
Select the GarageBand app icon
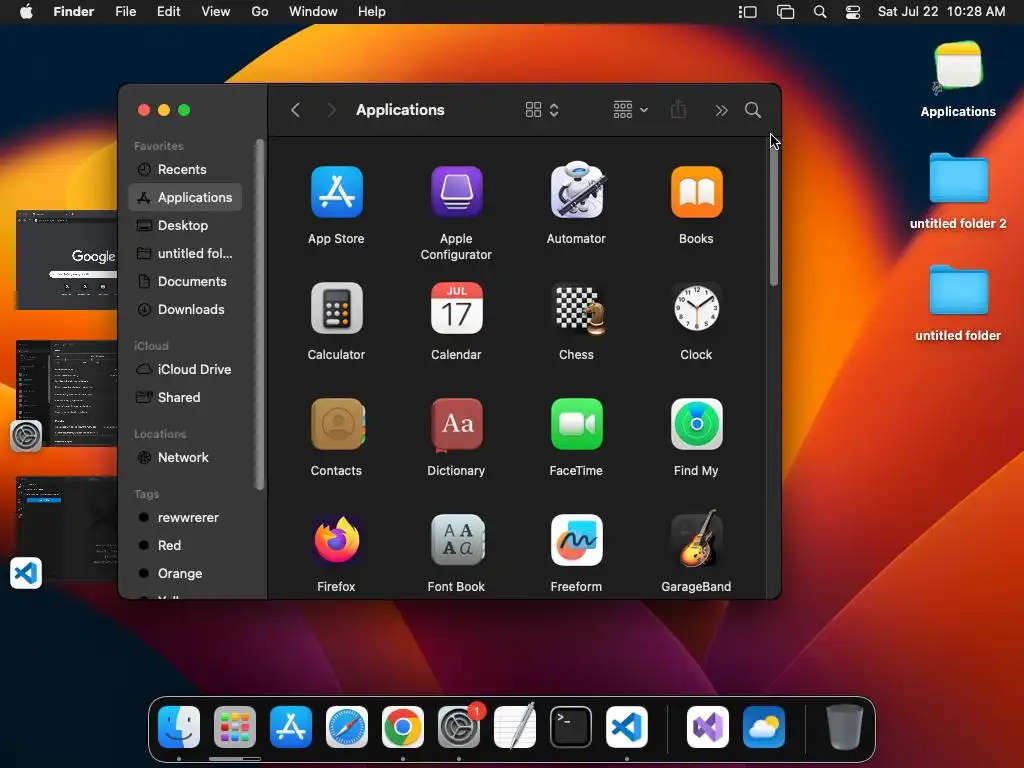[x=697, y=539]
